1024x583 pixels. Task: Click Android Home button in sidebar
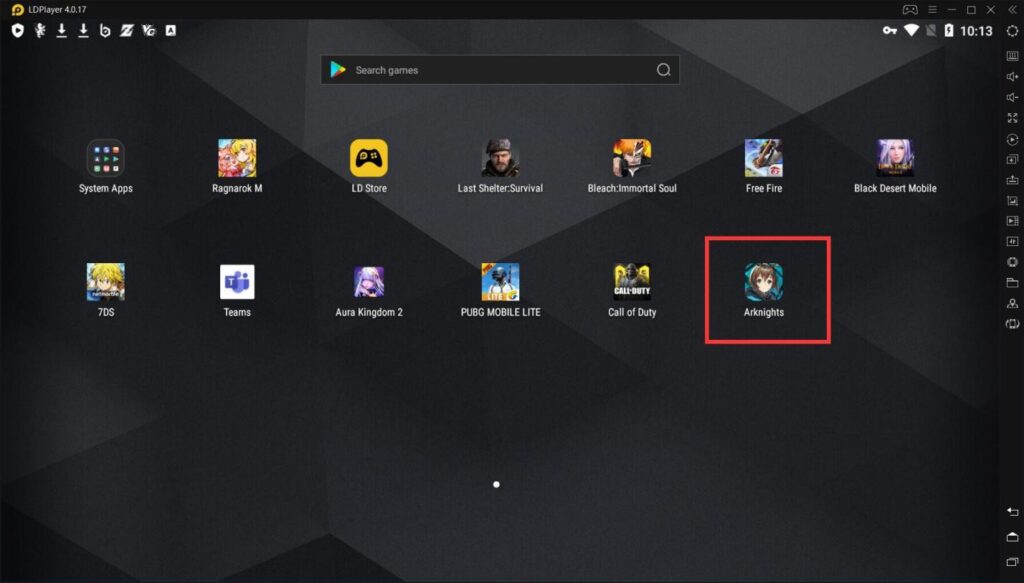point(1012,537)
